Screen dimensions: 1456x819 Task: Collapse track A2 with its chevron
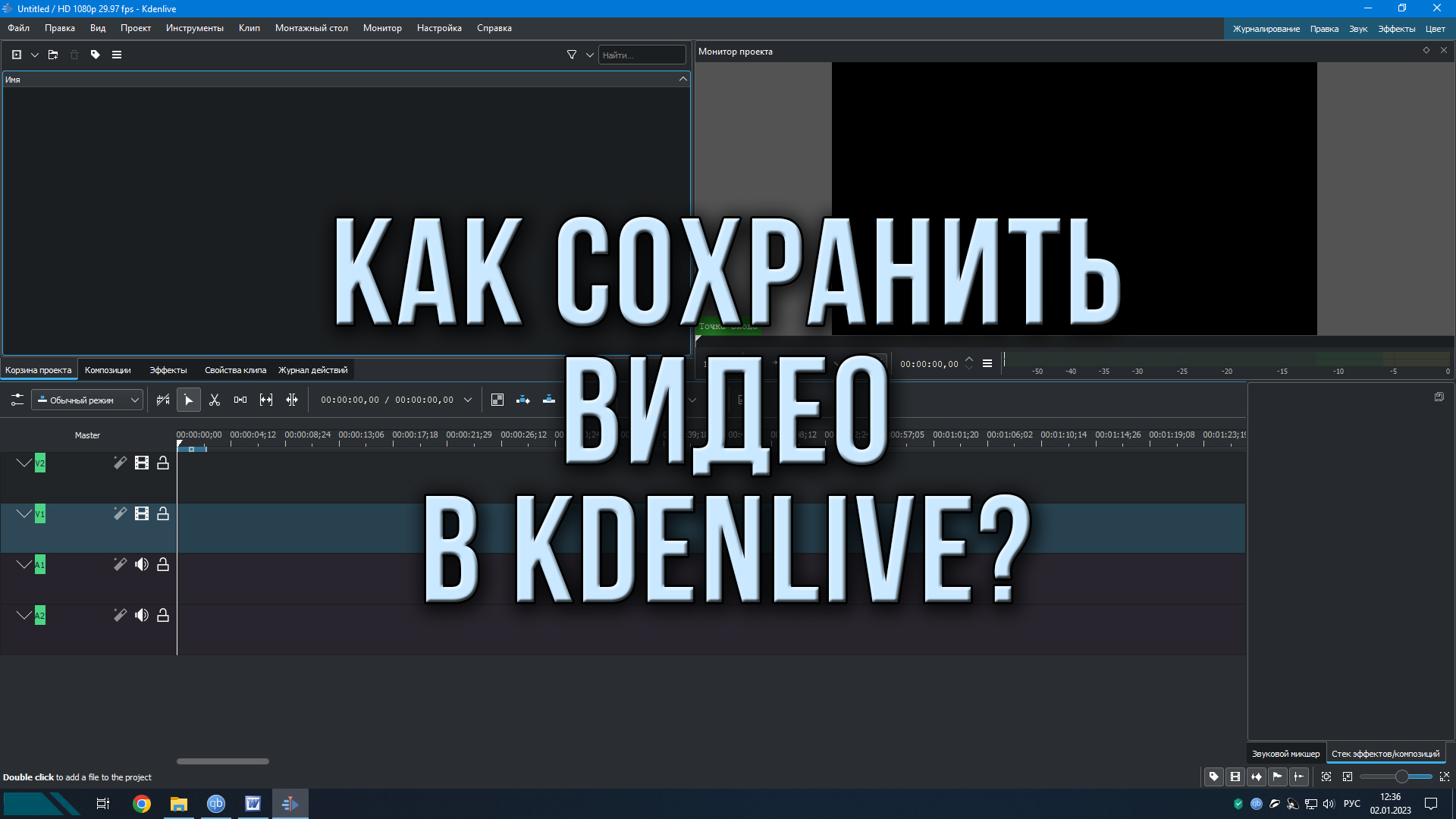(x=24, y=615)
